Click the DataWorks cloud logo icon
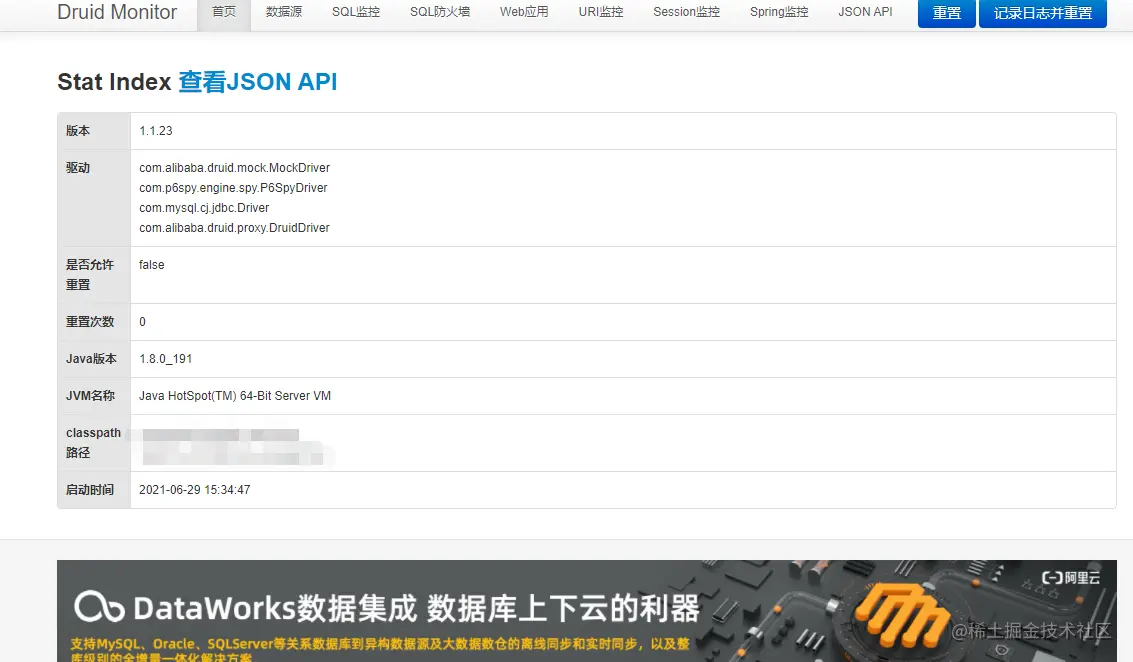This screenshot has width=1133, height=662. pyautogui.click(x=99, y=607)
